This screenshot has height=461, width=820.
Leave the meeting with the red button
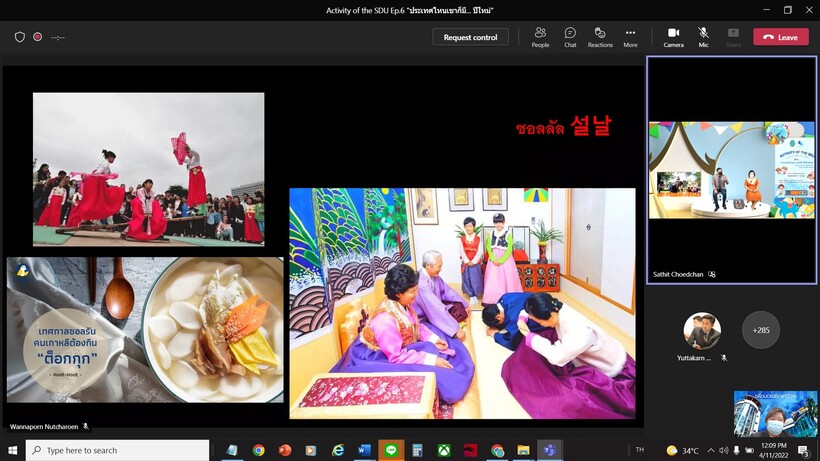(781, 37)
